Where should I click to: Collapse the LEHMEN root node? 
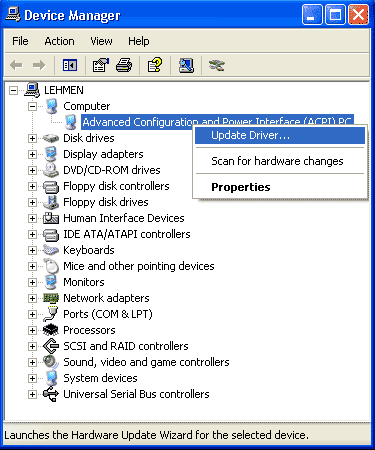(13, 90)
